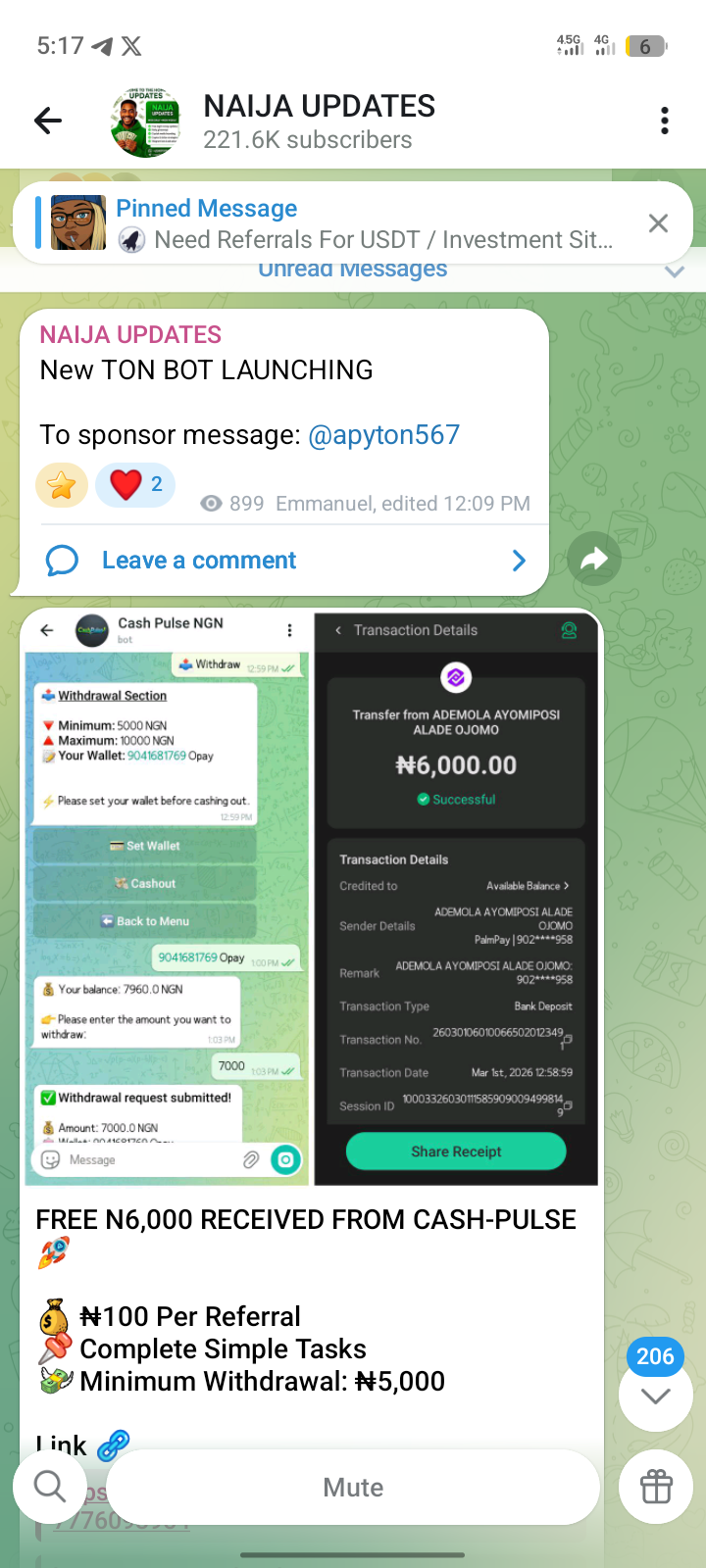The width and height of the screenshot is (706, 1568).
Task: Dismiss the pinned message banner
Action: tap(658, 223)
